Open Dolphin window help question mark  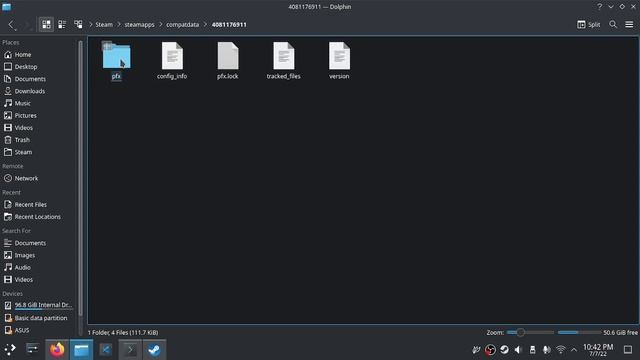click(x=599, y=7)
